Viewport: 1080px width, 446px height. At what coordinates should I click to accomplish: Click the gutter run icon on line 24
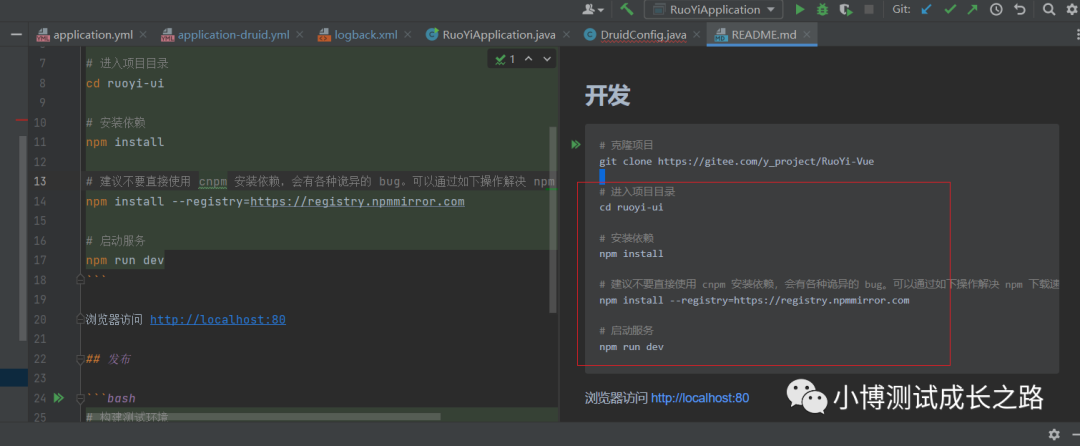59,398
